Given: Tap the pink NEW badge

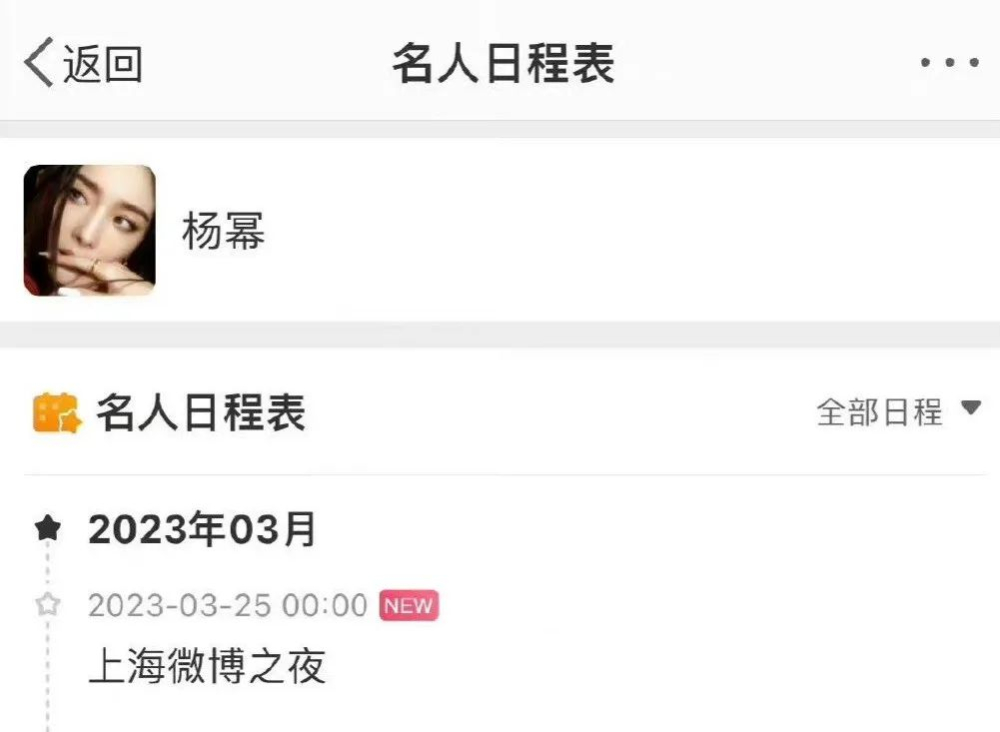Looking at the screenshot, I should pos(409,605).
